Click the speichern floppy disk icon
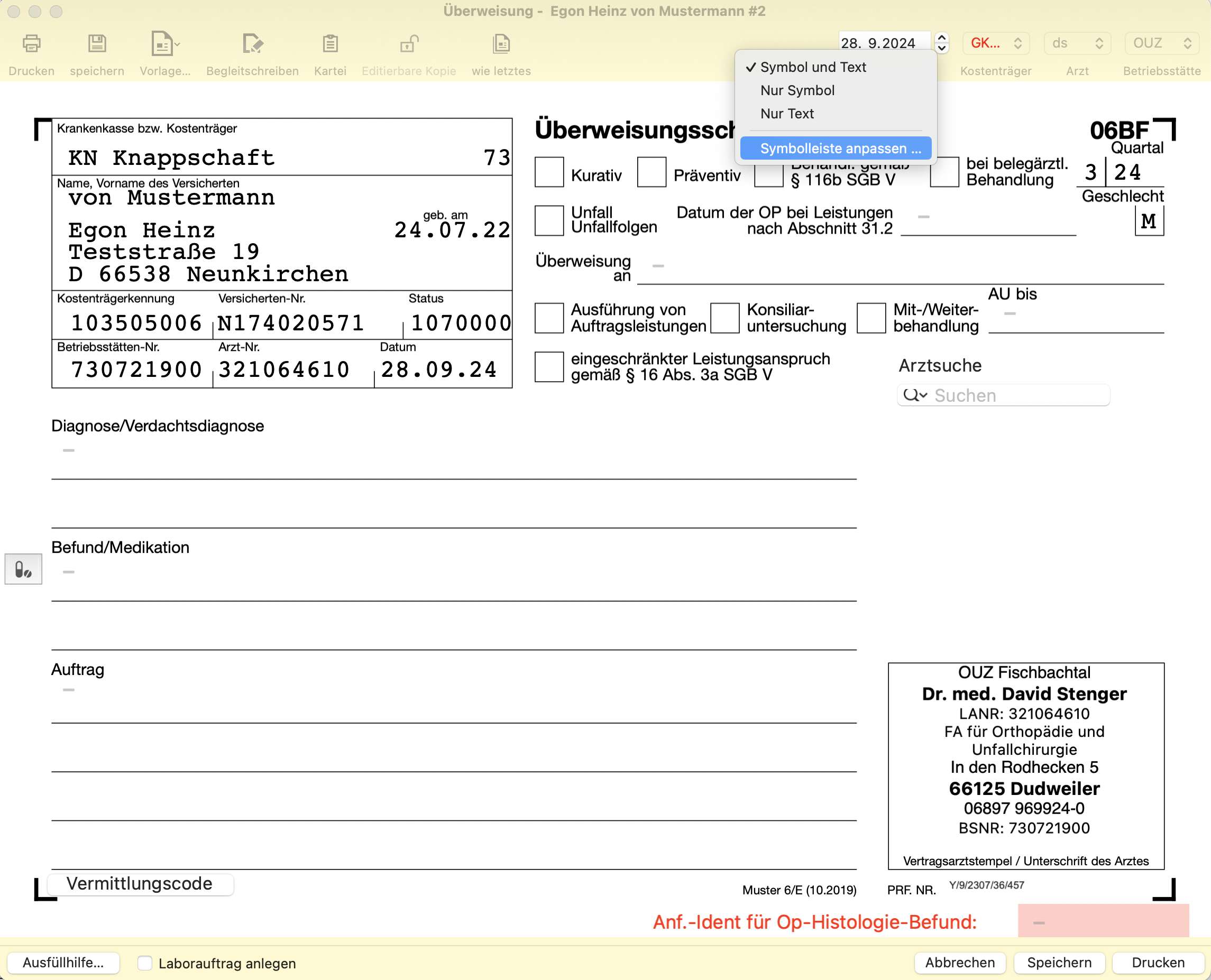This screenshot has width=1211, height=980. [x=97, y=43]
